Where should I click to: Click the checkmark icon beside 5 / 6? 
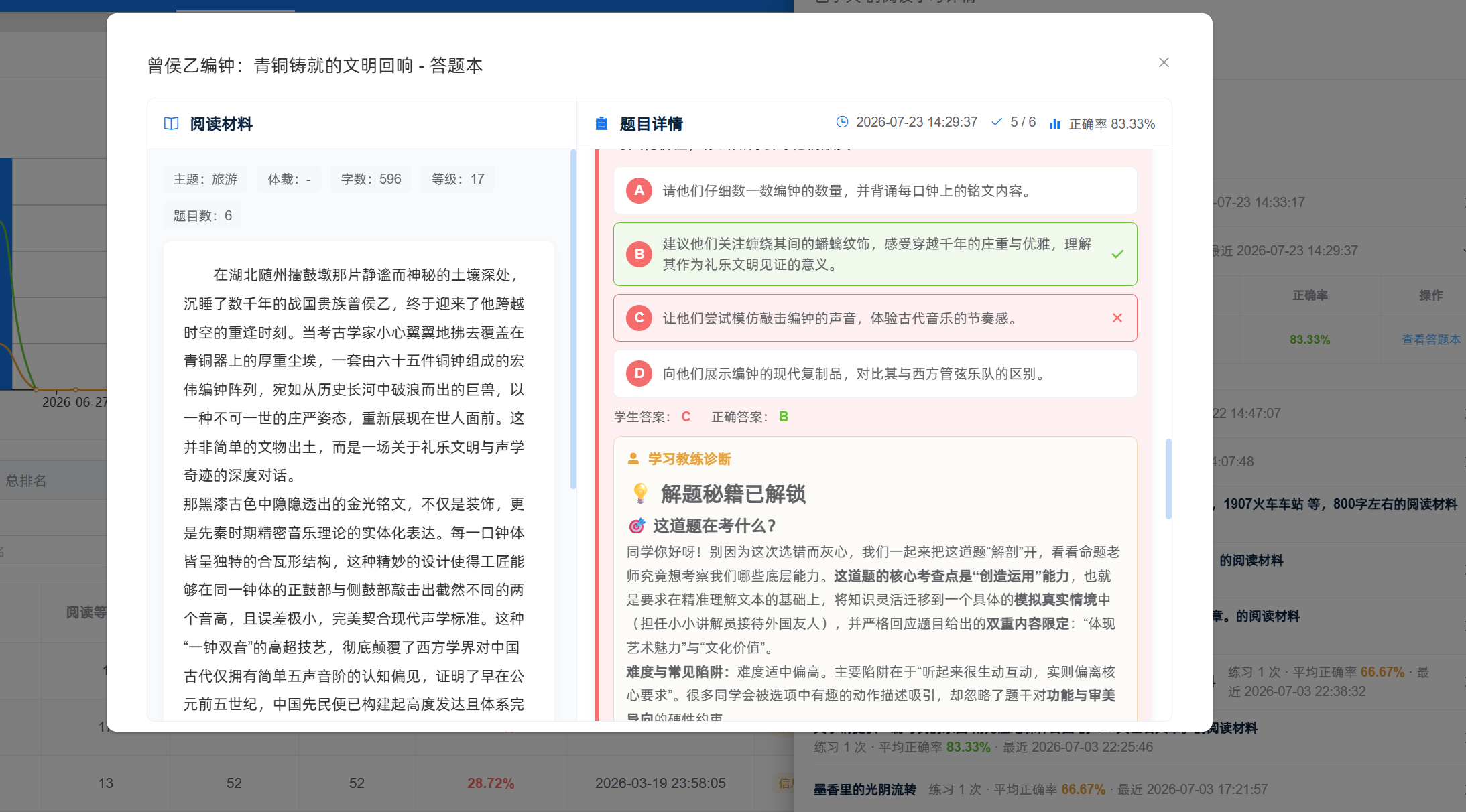997,122
